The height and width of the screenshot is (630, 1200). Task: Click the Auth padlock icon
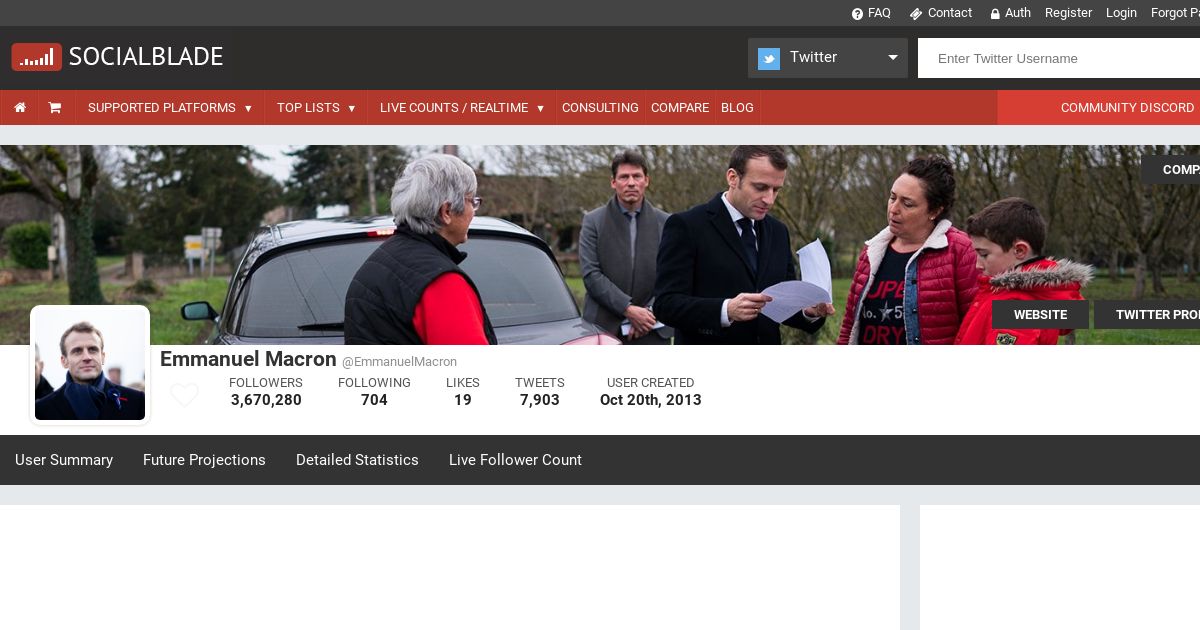click(995, 14)
